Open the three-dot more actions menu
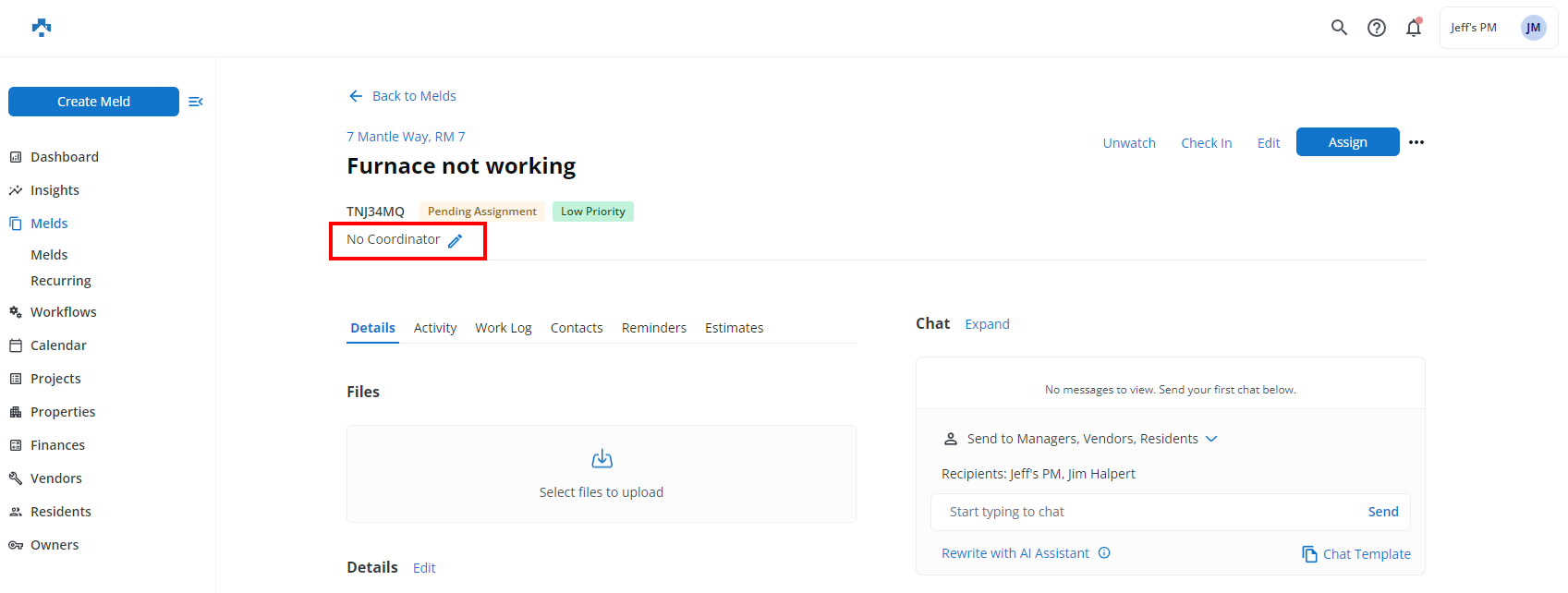The width and height of the screenshot is (1568, 593). click(1416, 142)
